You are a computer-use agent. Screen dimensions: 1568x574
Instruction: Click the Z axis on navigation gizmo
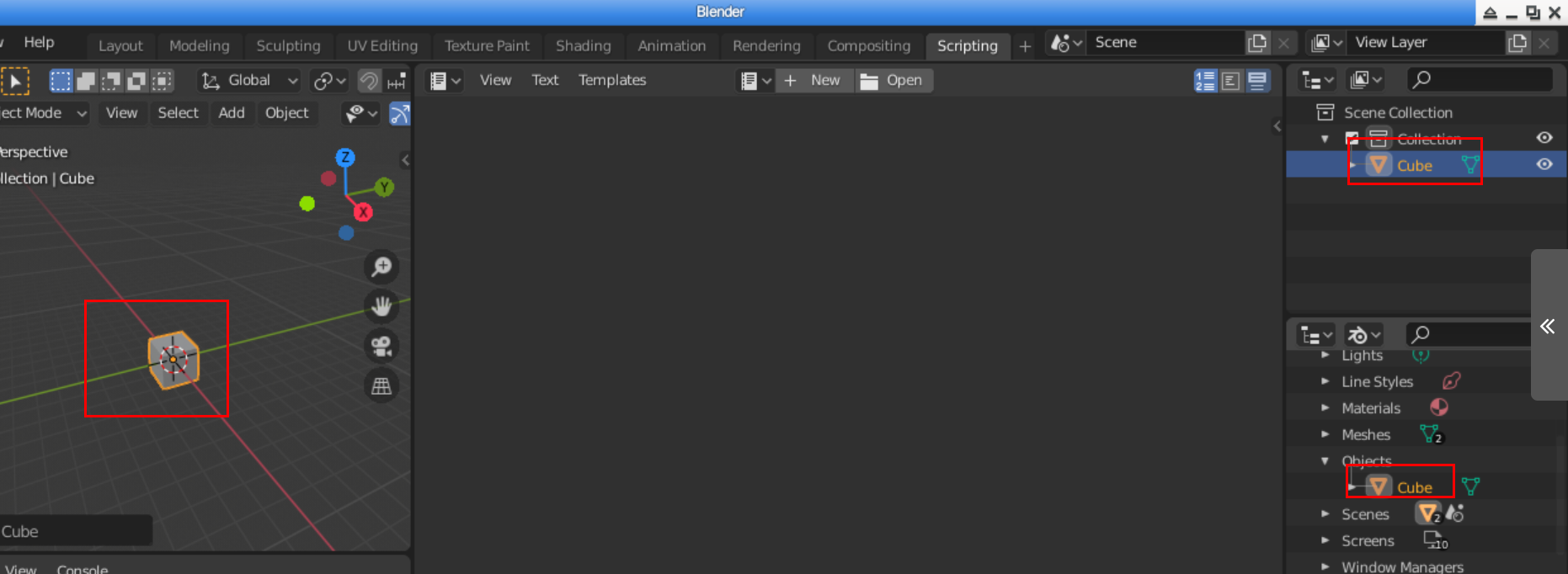point(344,157)
